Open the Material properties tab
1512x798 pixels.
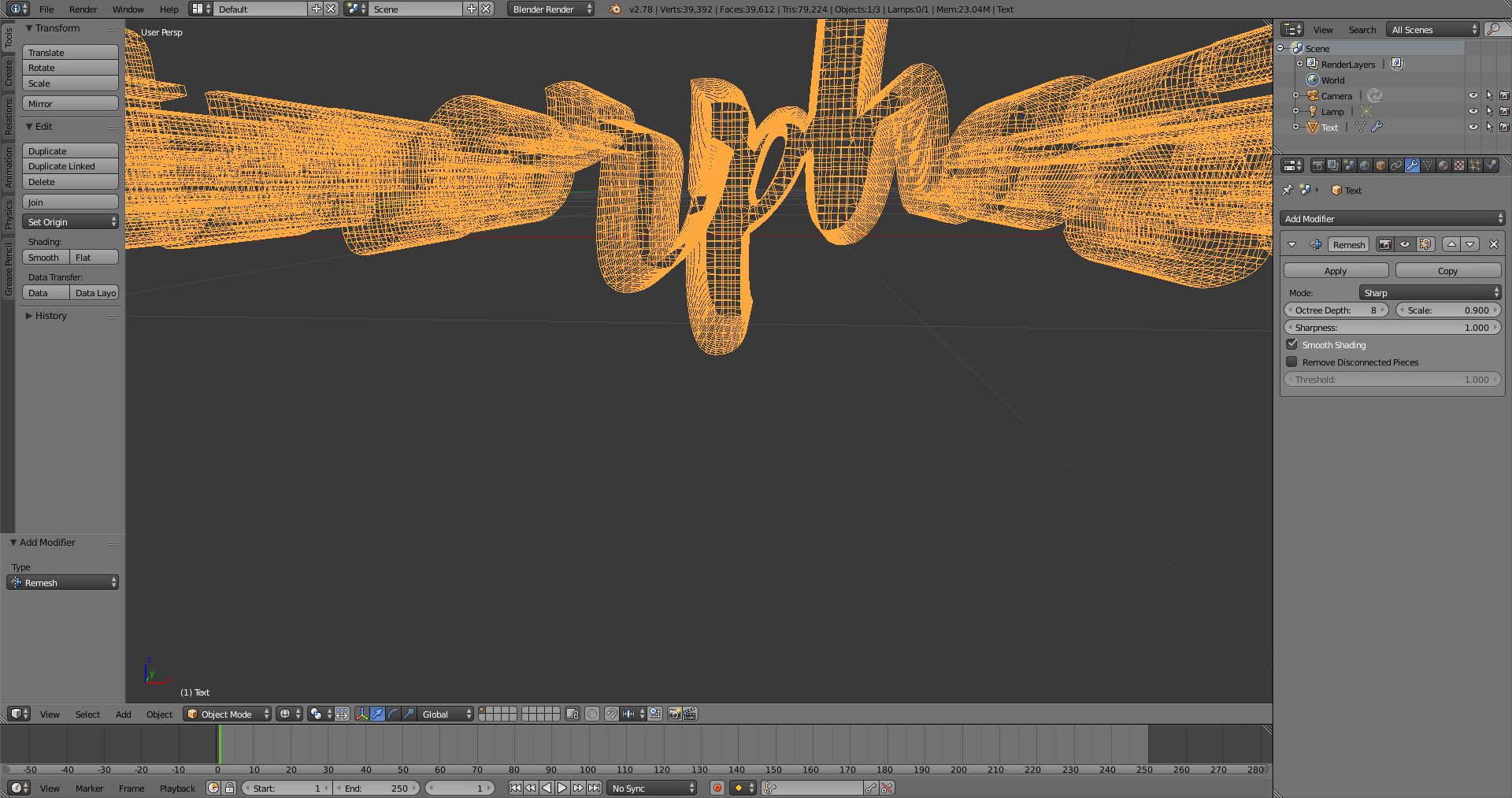[1443, 165]
